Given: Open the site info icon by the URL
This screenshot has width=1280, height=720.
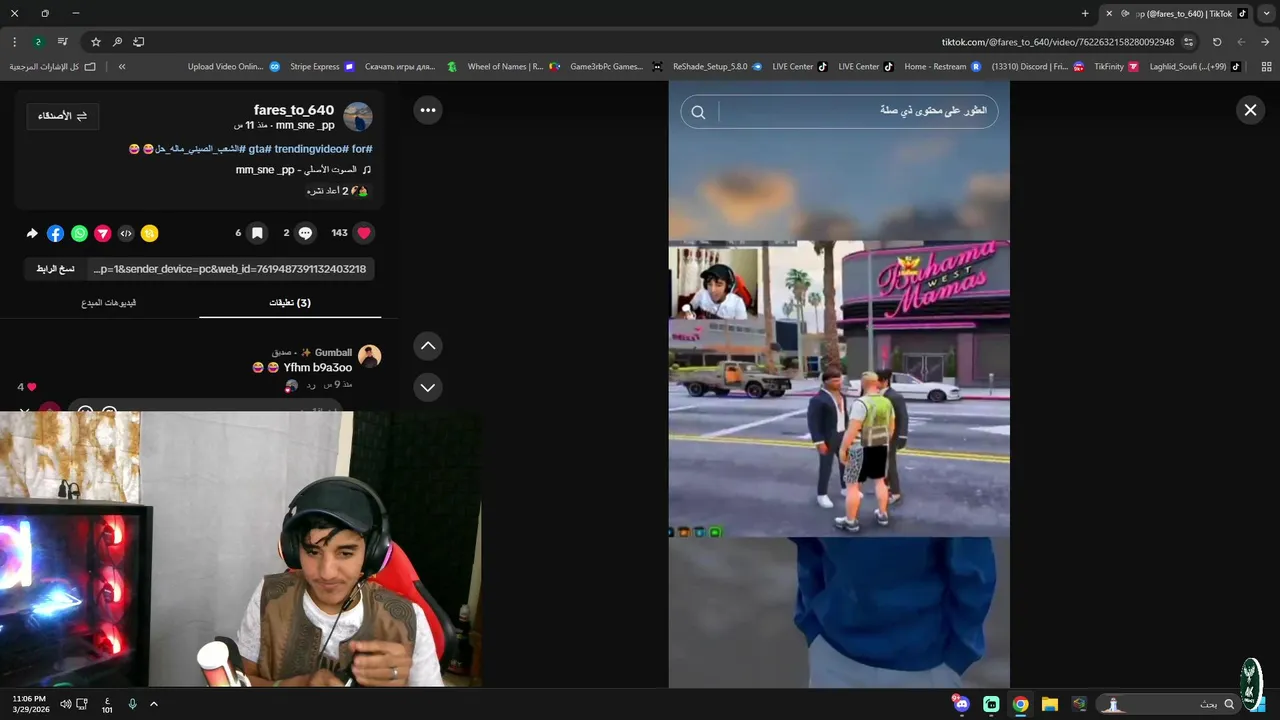Looking at the screenshot, I should [x=1188, y=42].
